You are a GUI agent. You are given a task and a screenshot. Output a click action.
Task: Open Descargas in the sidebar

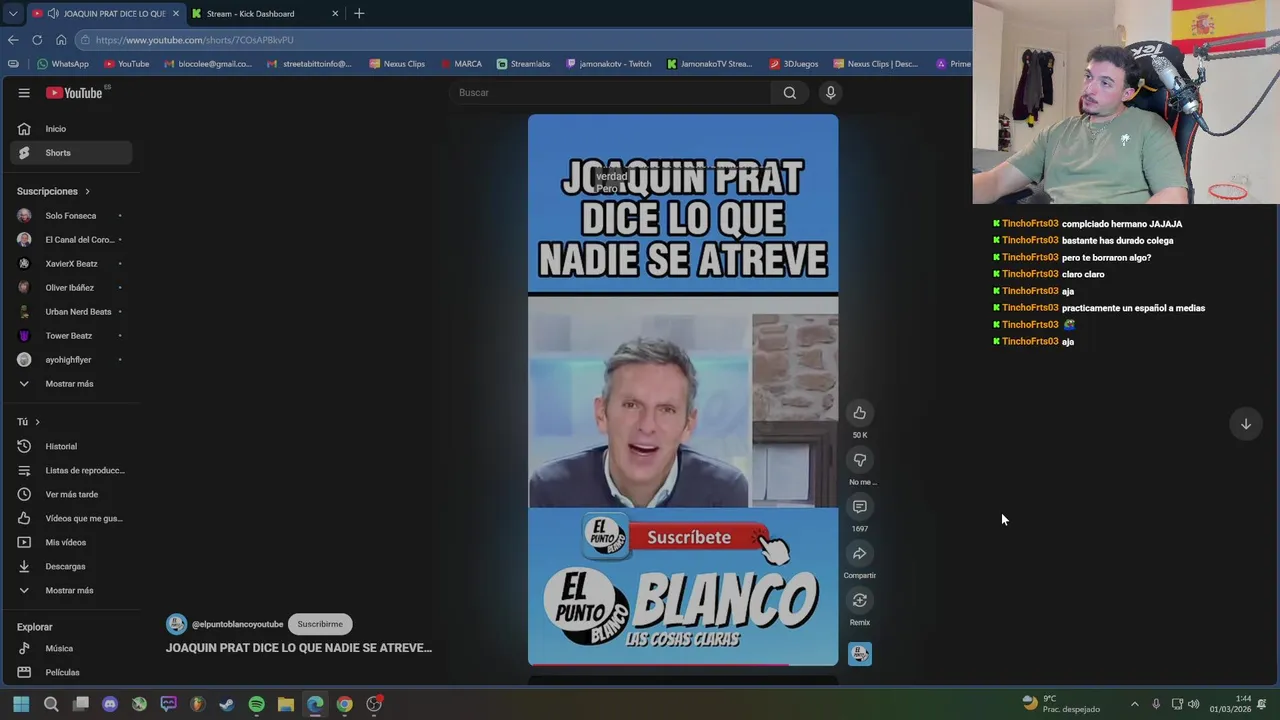pyautogui.click(x=71, y=567)
